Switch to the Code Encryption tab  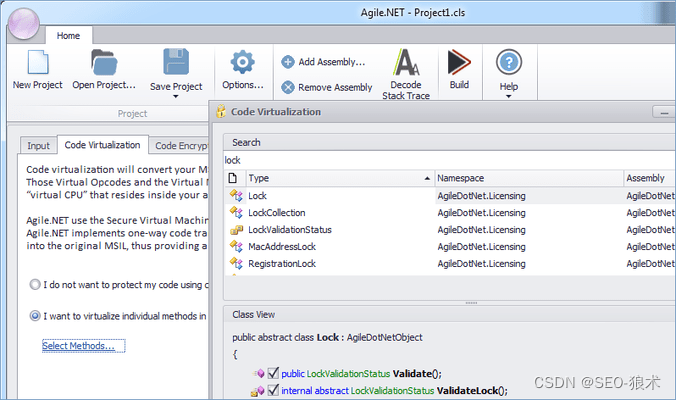(180, 146)
